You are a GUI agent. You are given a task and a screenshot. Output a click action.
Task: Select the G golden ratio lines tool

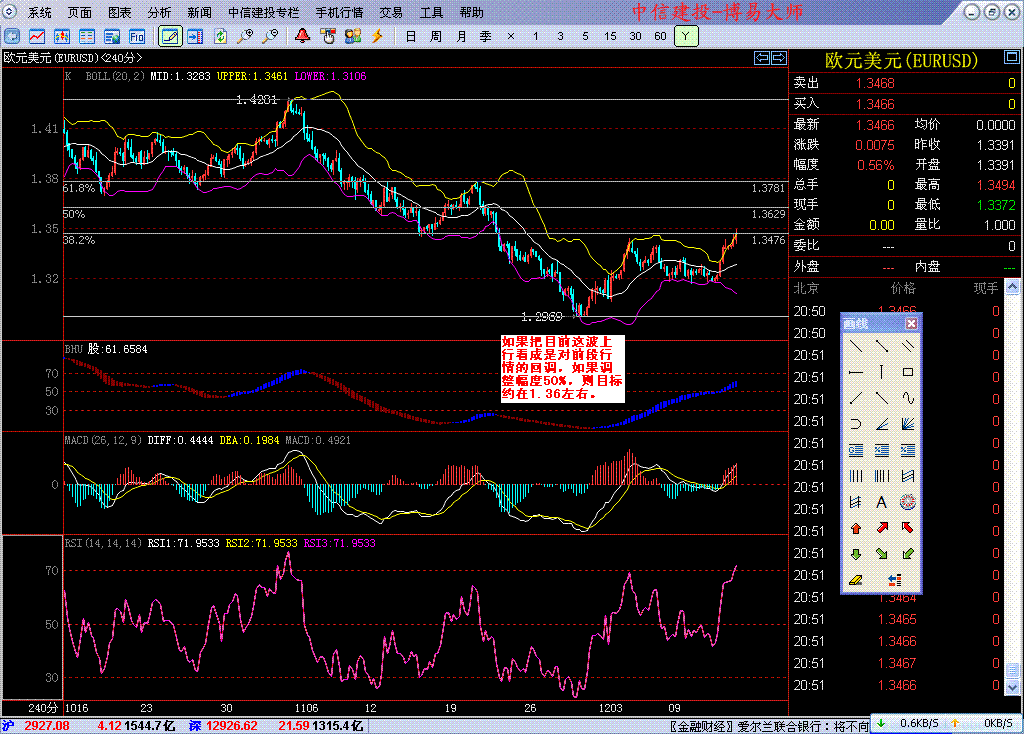tap(856, 450)
